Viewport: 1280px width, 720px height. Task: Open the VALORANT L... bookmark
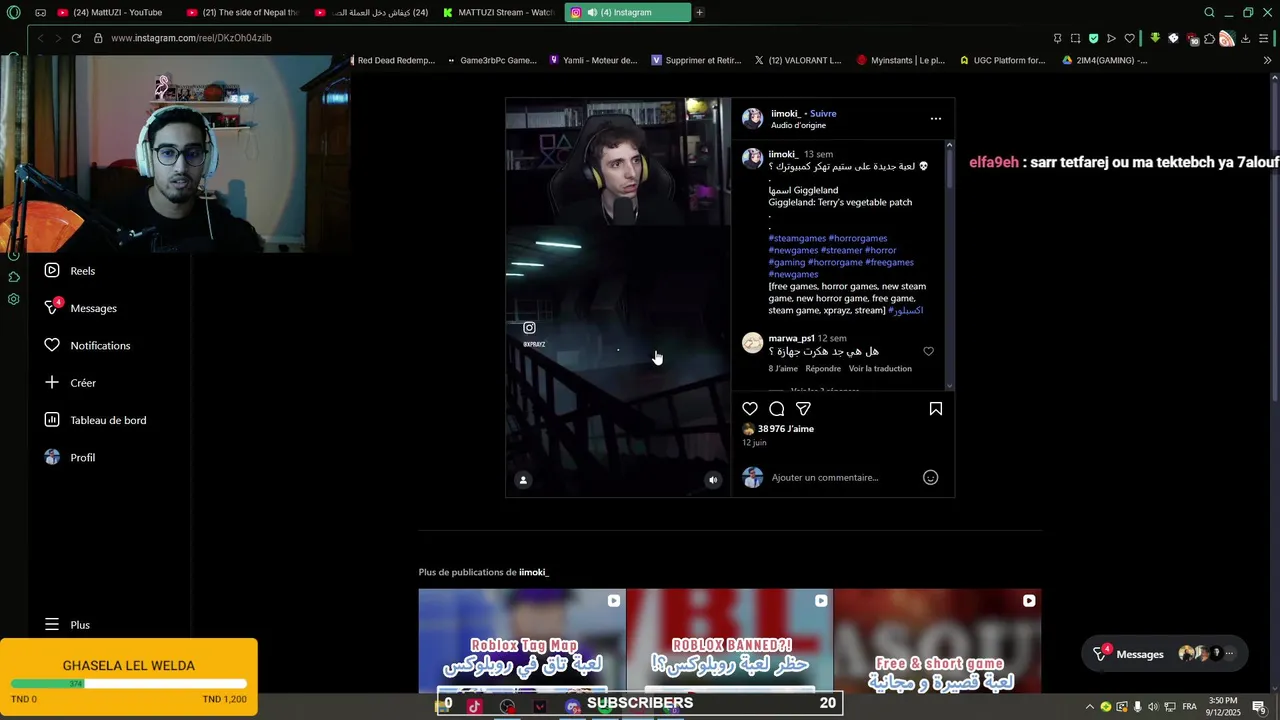pyautogui.click(x=798, y=60)
